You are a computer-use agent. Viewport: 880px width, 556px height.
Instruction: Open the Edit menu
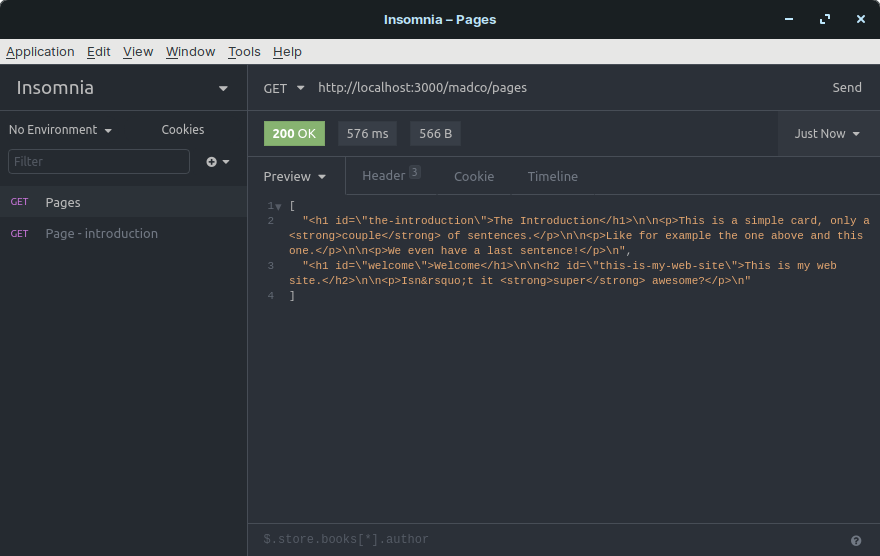[x=99, y=52]
